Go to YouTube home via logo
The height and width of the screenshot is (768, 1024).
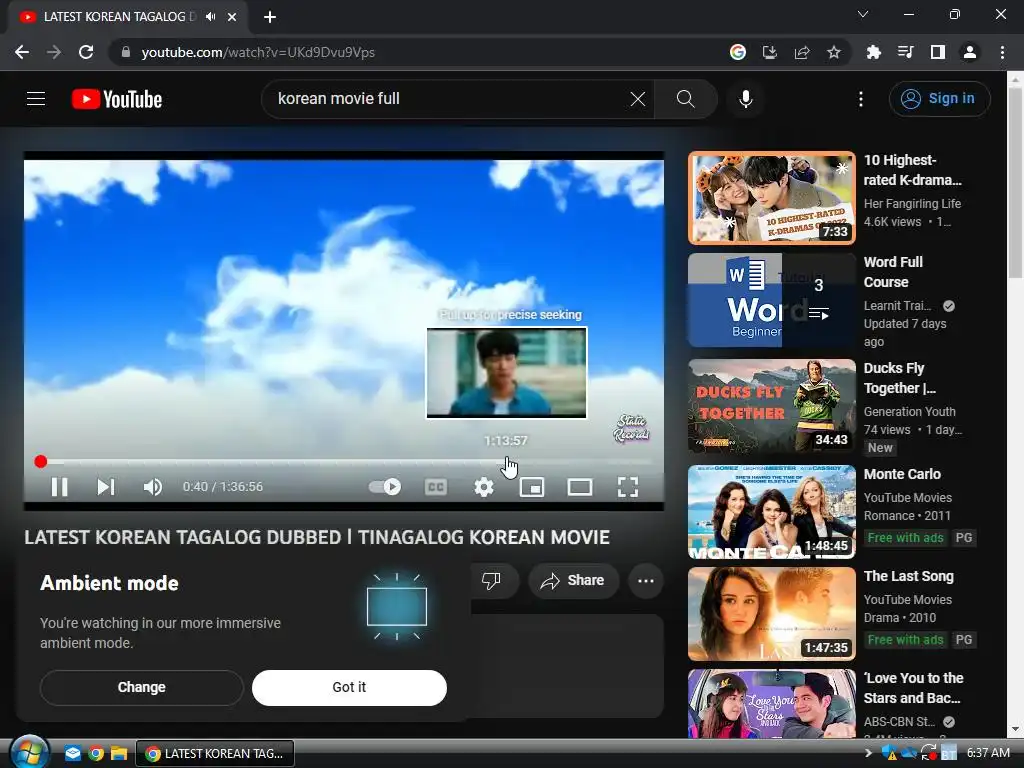(x=117, y=99)
